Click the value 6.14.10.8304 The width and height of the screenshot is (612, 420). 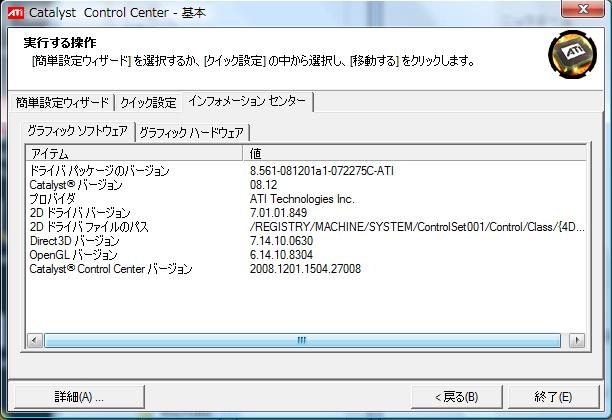[281, 255]
